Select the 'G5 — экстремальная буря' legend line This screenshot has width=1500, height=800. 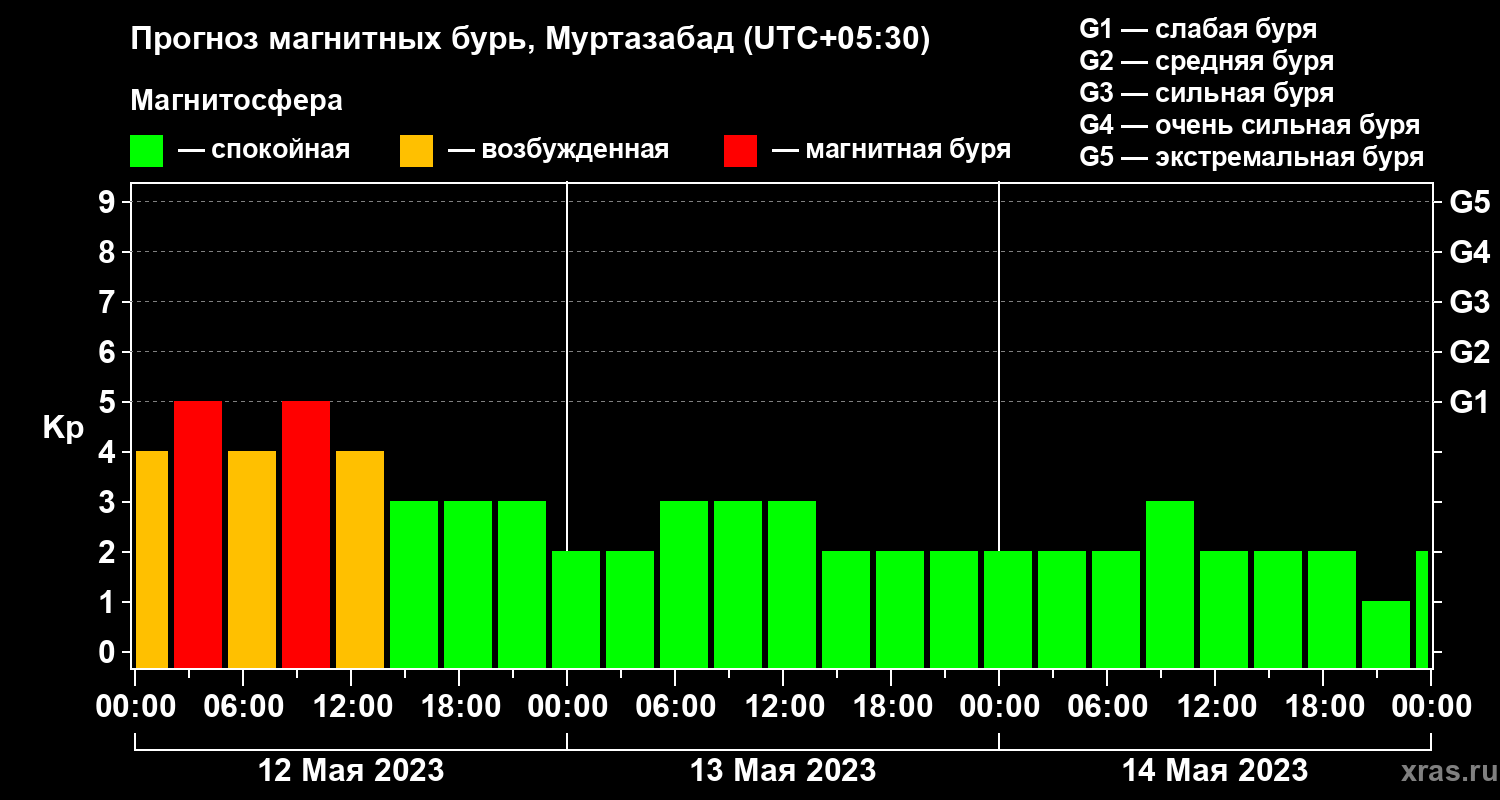(x=1252, y=157)
